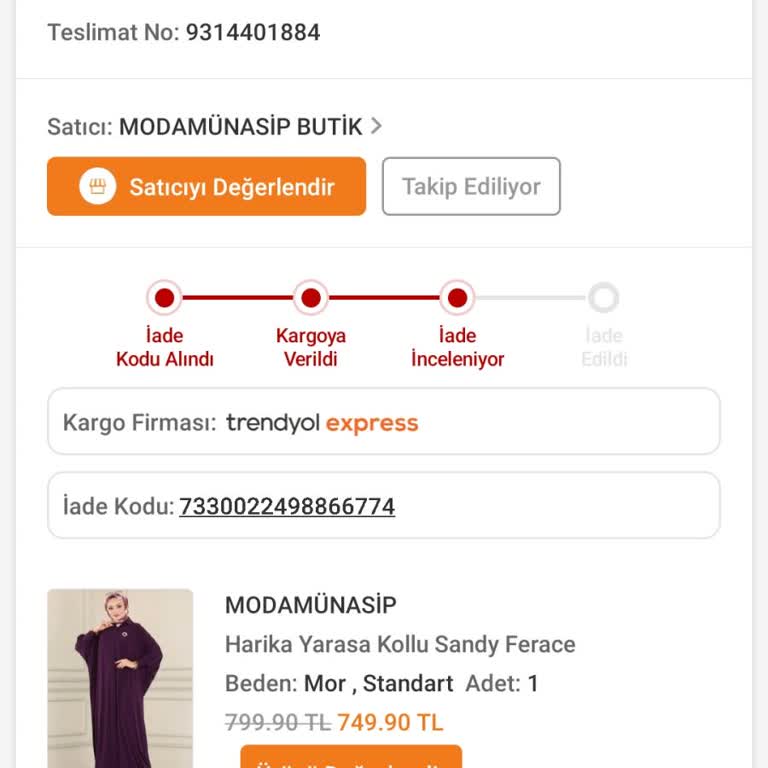The image size is (768, 768).
Task: Select the İade İnceleniyor step dot
Action: pos(457,298)
